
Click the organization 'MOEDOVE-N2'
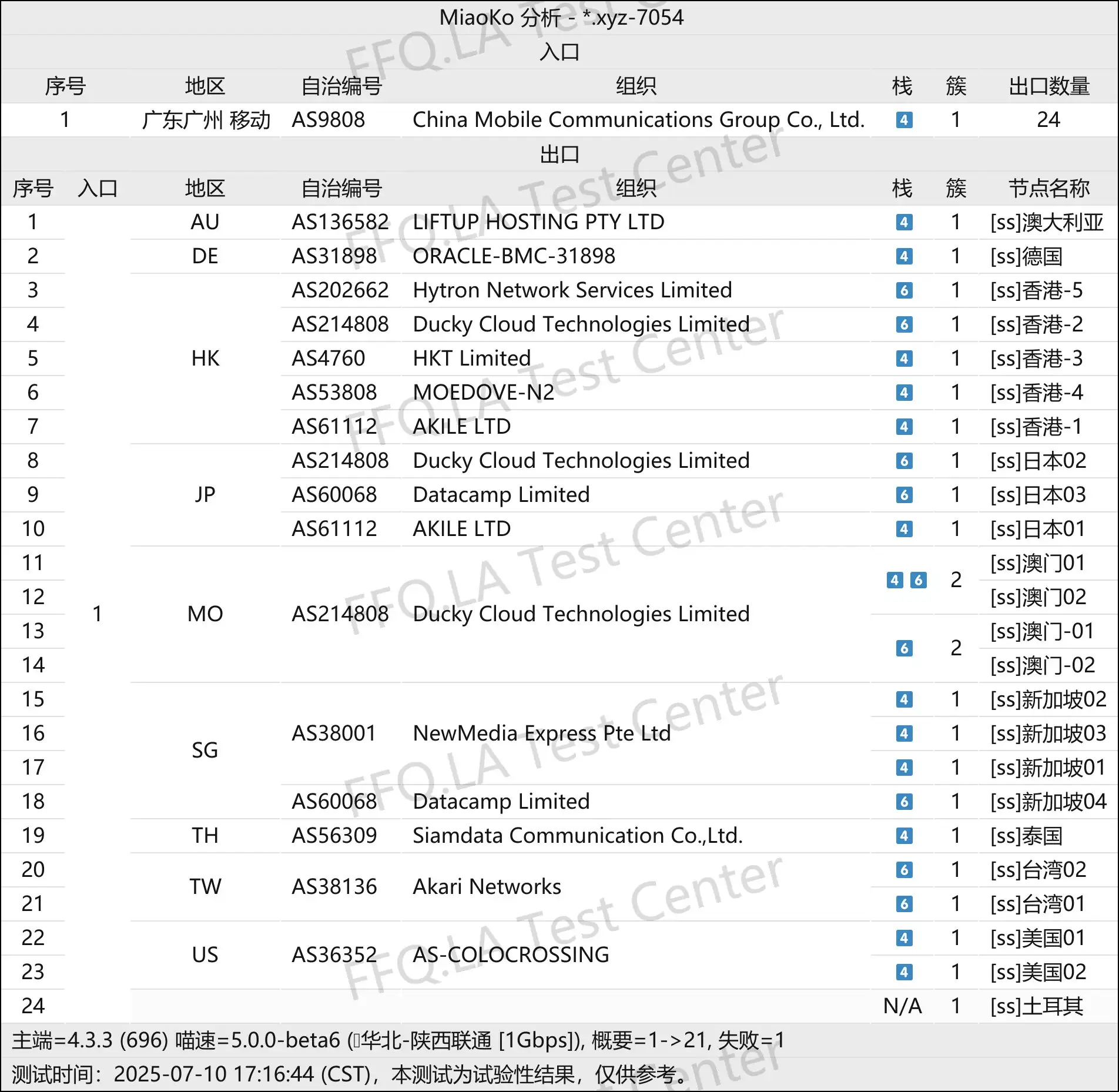483,393
